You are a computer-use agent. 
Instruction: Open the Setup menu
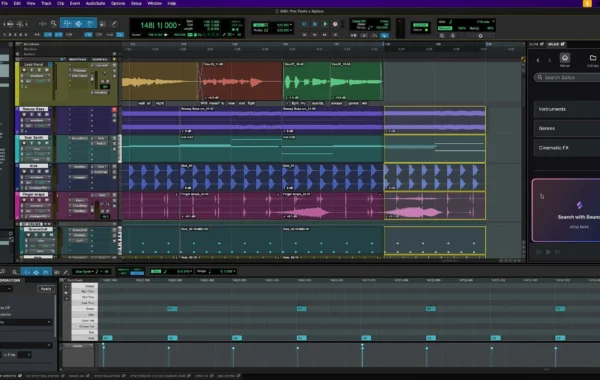(x=136, y=3)
